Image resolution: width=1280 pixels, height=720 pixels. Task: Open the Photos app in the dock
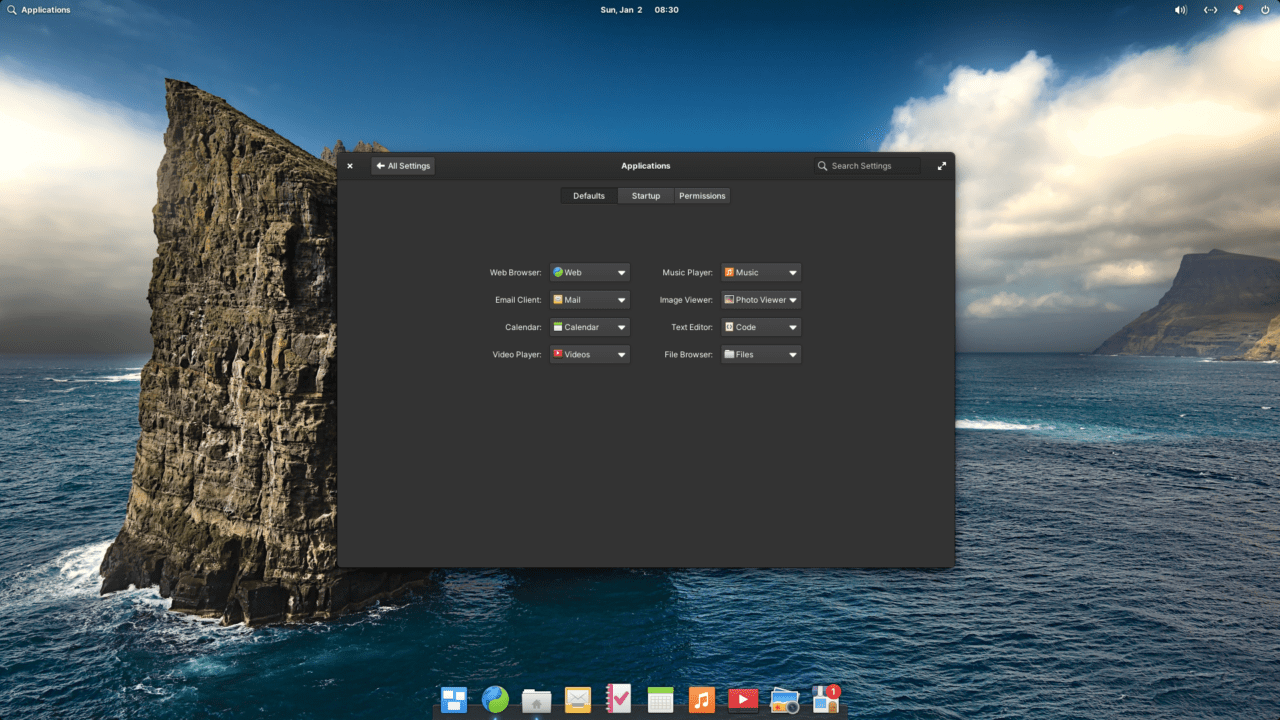pyautogui.click(x=784, y=699)
